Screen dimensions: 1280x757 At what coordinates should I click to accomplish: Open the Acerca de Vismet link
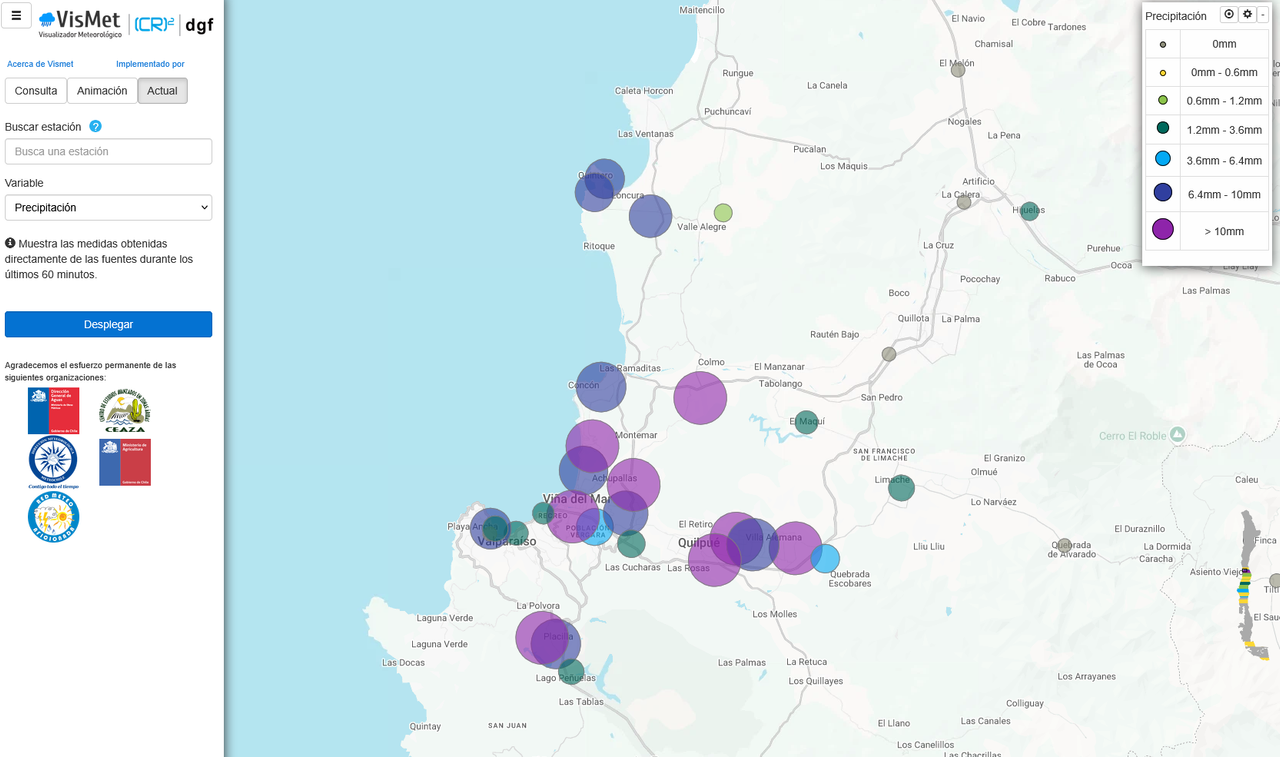[40, 64]
